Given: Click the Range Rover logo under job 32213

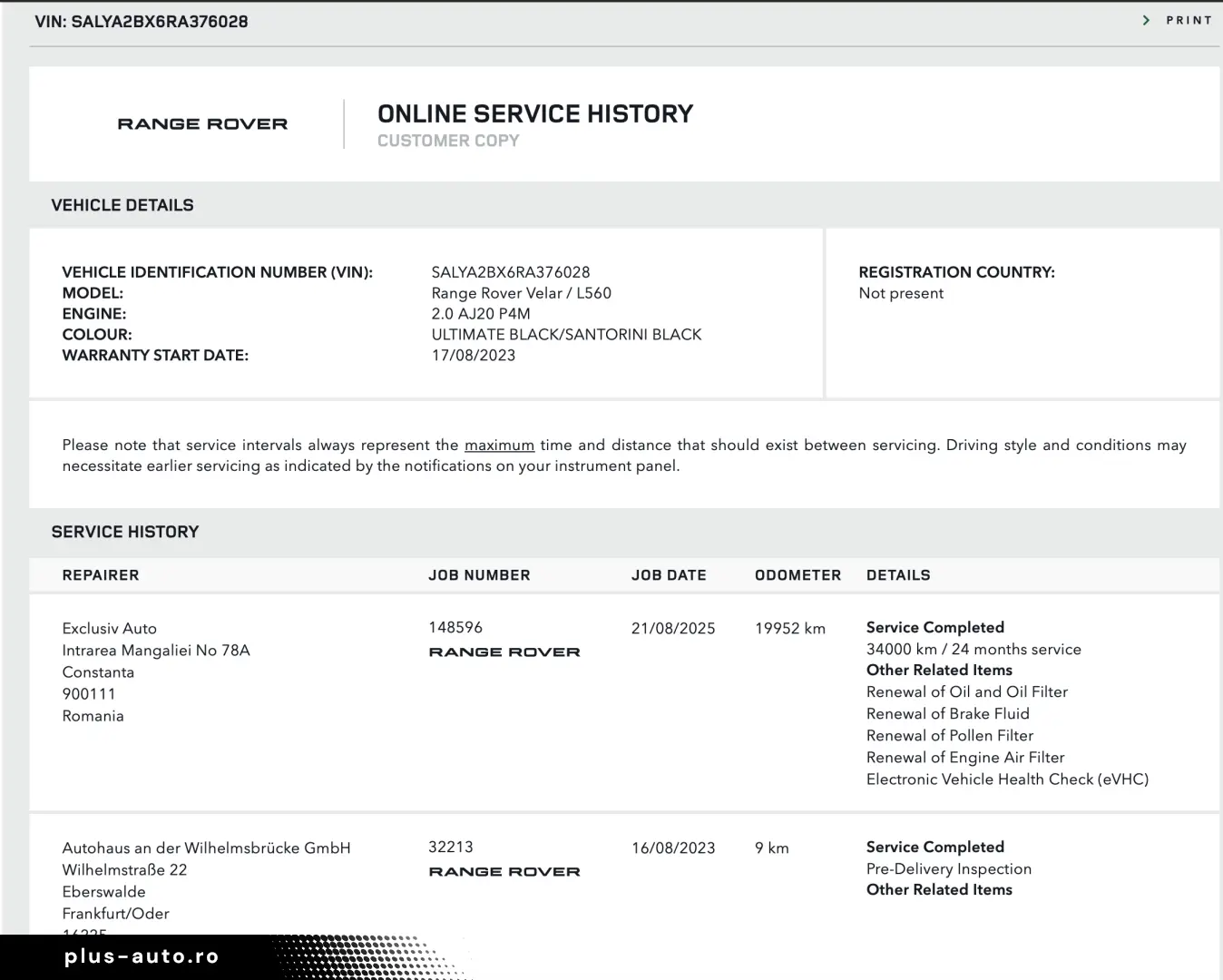Looking at the screenshot, I should click(x=504, y=871).
